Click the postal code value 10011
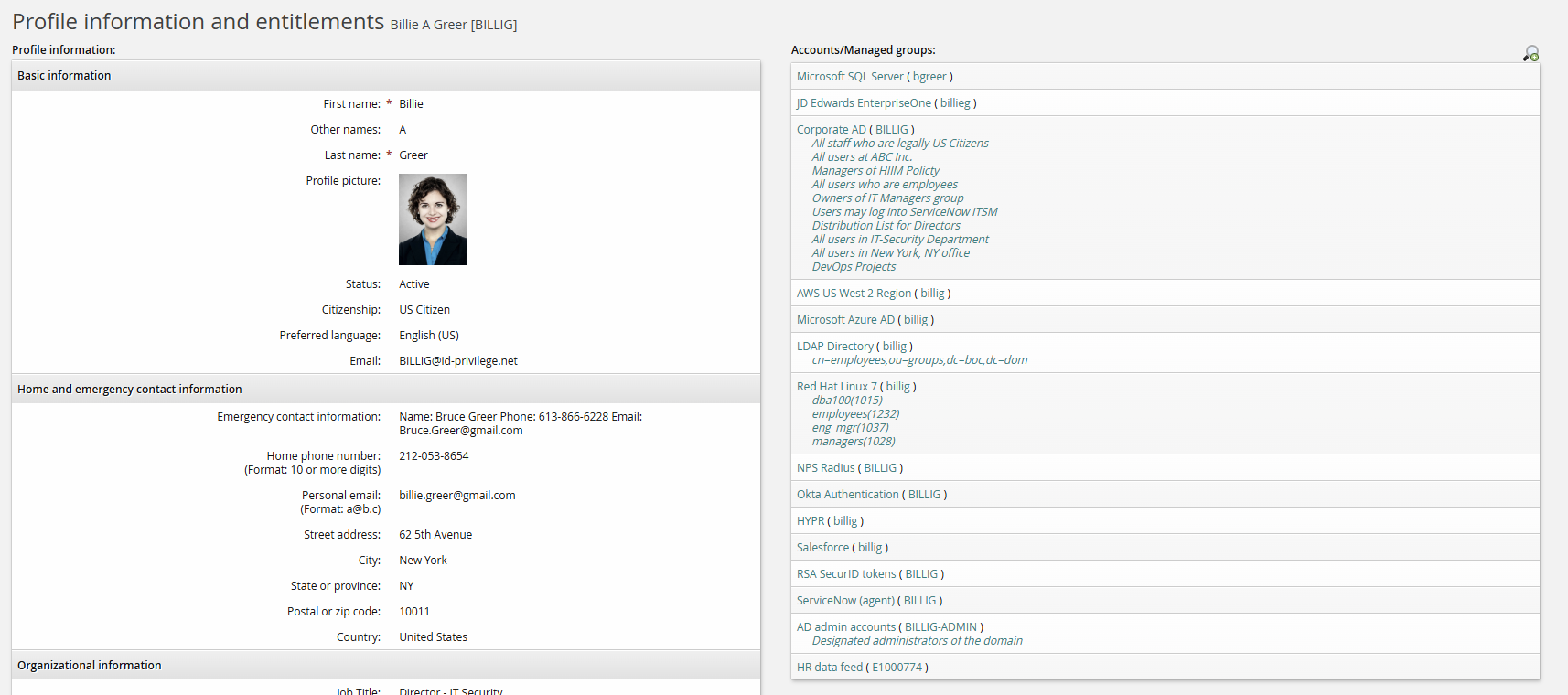The image size is (1568, 695). coord(414,612)
